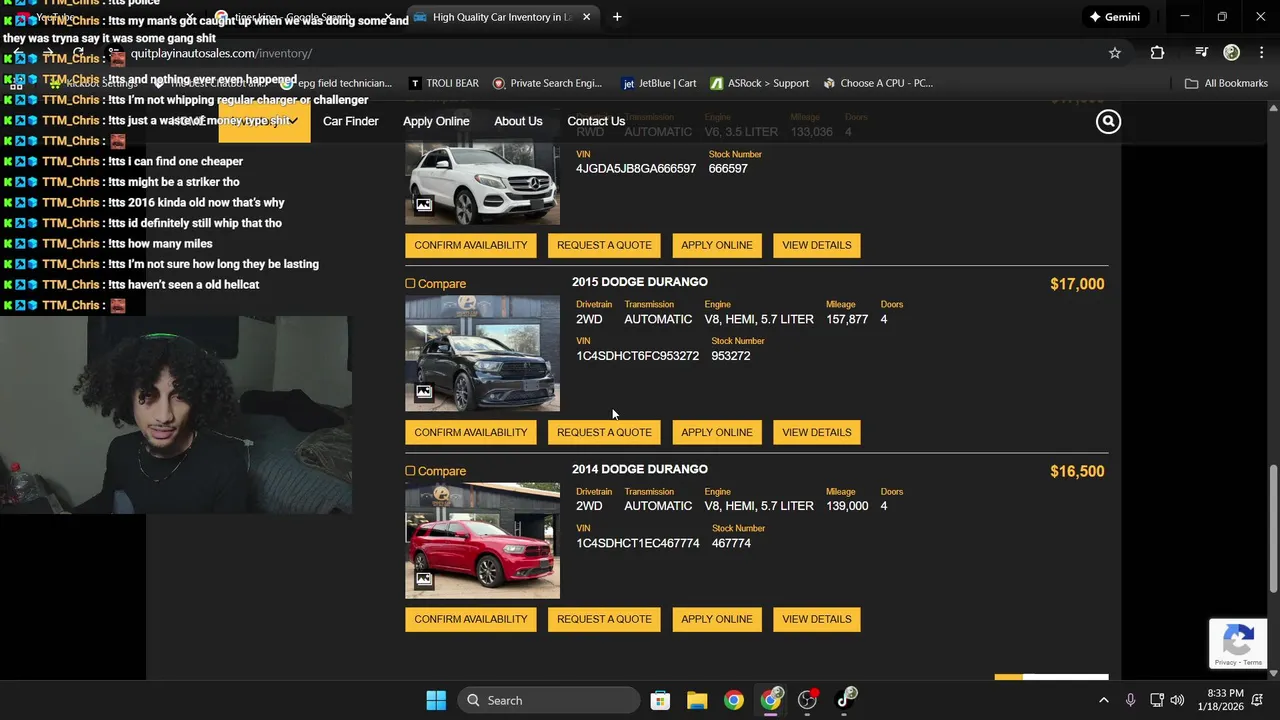This screenshot has width=1280, height=720.
Task: Click the microphone tray icon
Action: point(1130,700)
